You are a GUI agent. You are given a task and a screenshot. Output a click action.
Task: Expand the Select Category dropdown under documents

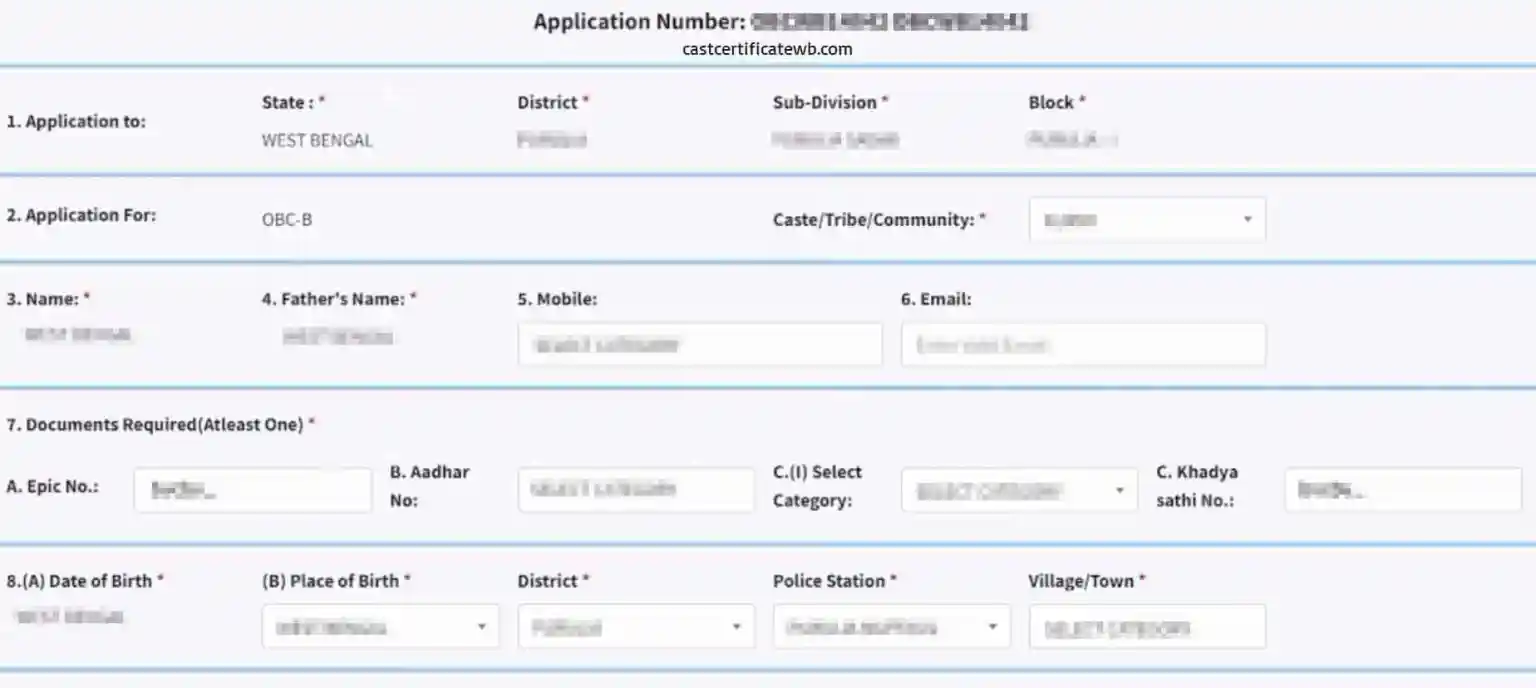[x=1019, y=489]
